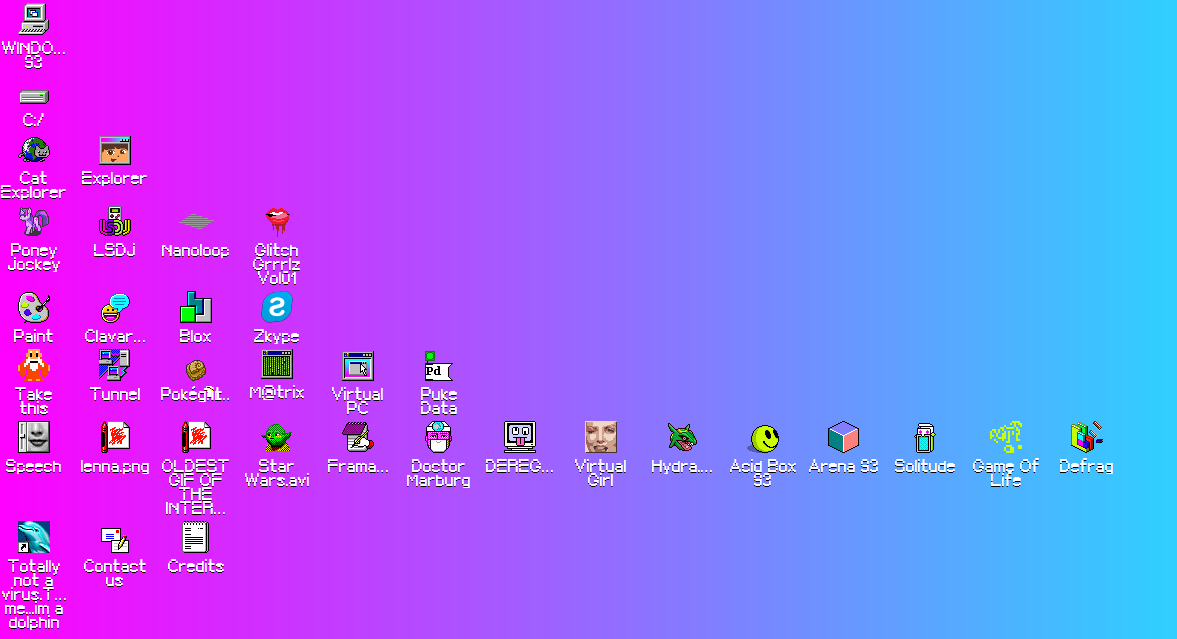Click the M@trix icon

[277, 365]
